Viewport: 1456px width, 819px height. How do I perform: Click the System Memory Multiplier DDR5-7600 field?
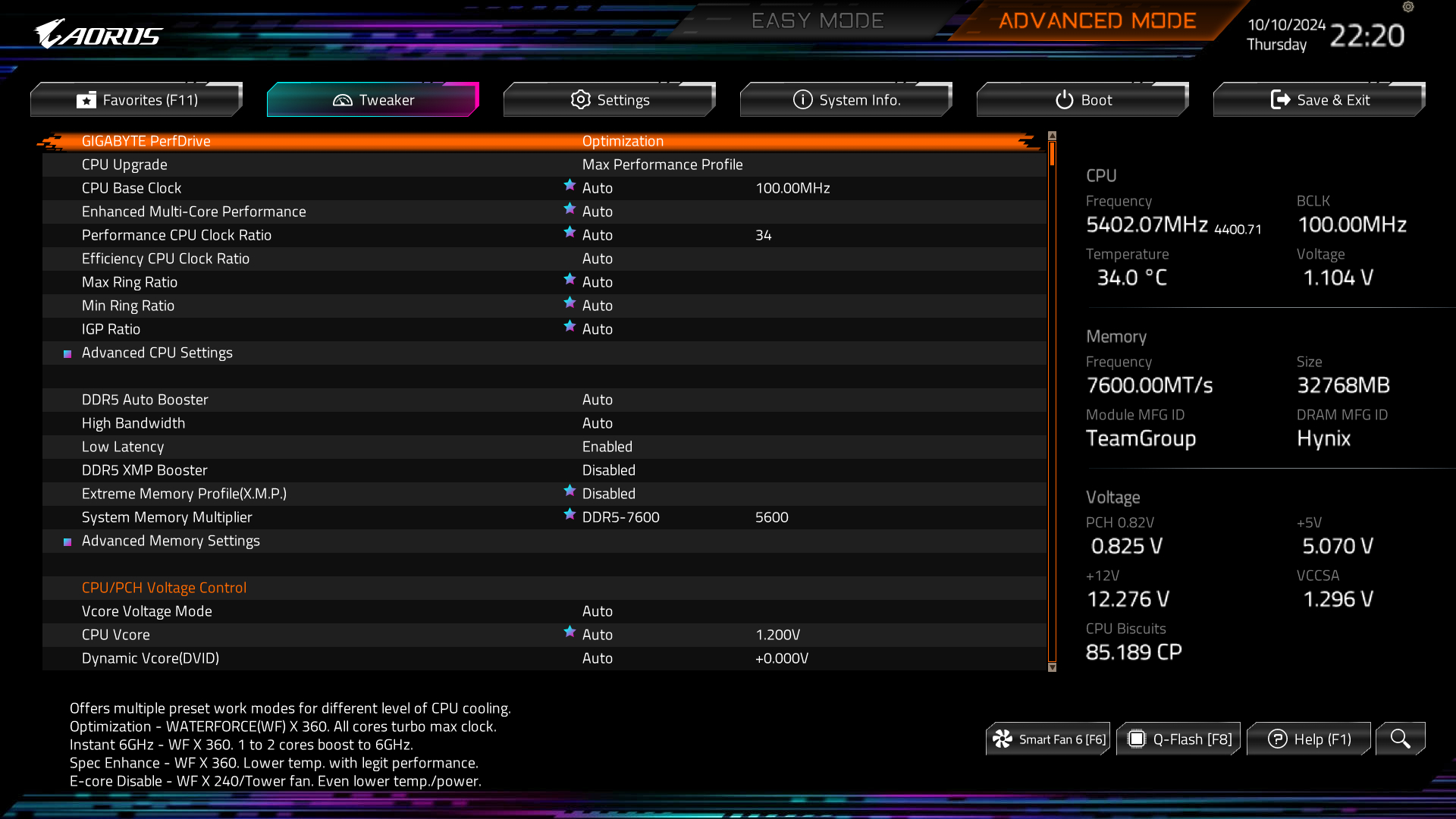620,517
